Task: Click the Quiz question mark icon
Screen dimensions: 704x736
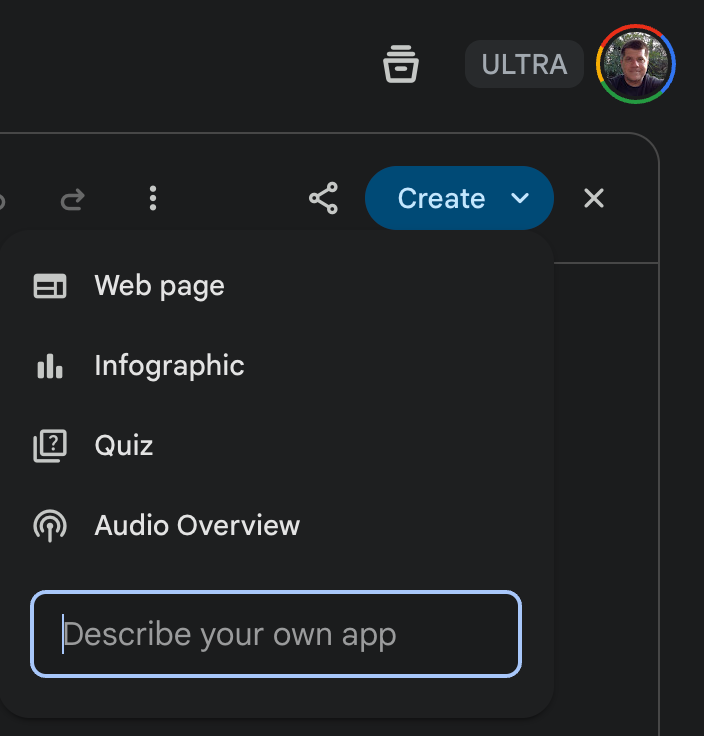Action: (x=50, y=445)
